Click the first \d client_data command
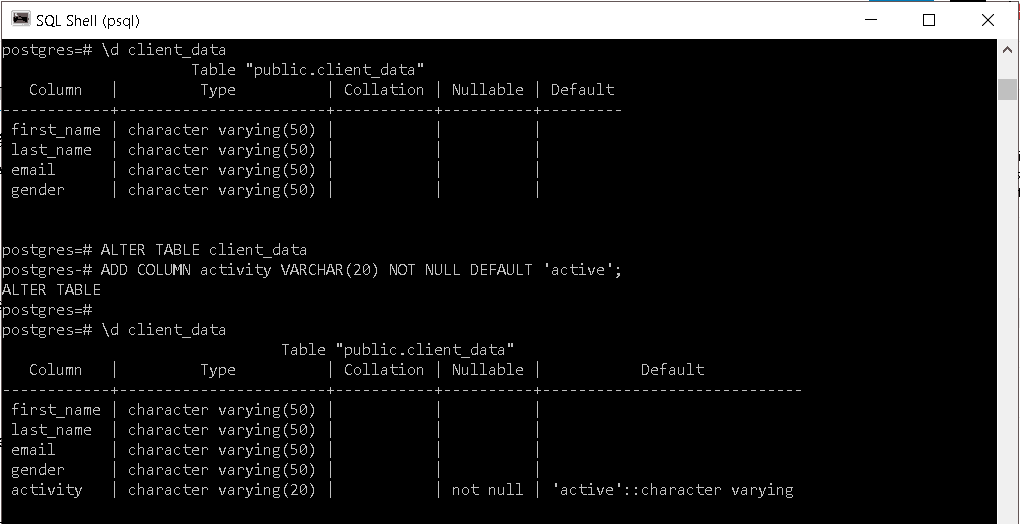1020x524 pixels. click(x=163, y=50)
